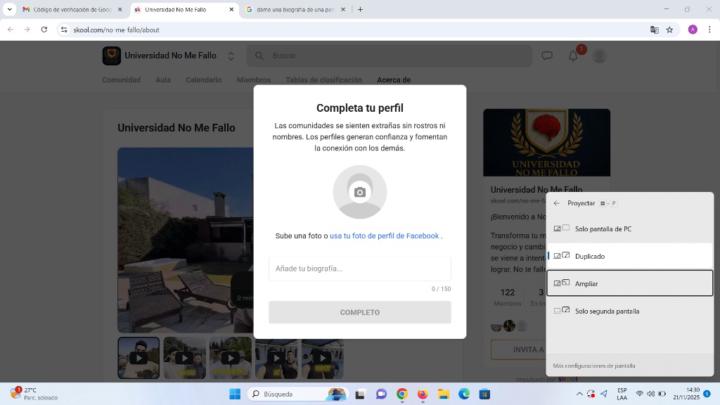Image resolution: width=720 pixels, height=405 pixels.
Task: Go to the Aula tab
Action: click(x=163, y=80)
